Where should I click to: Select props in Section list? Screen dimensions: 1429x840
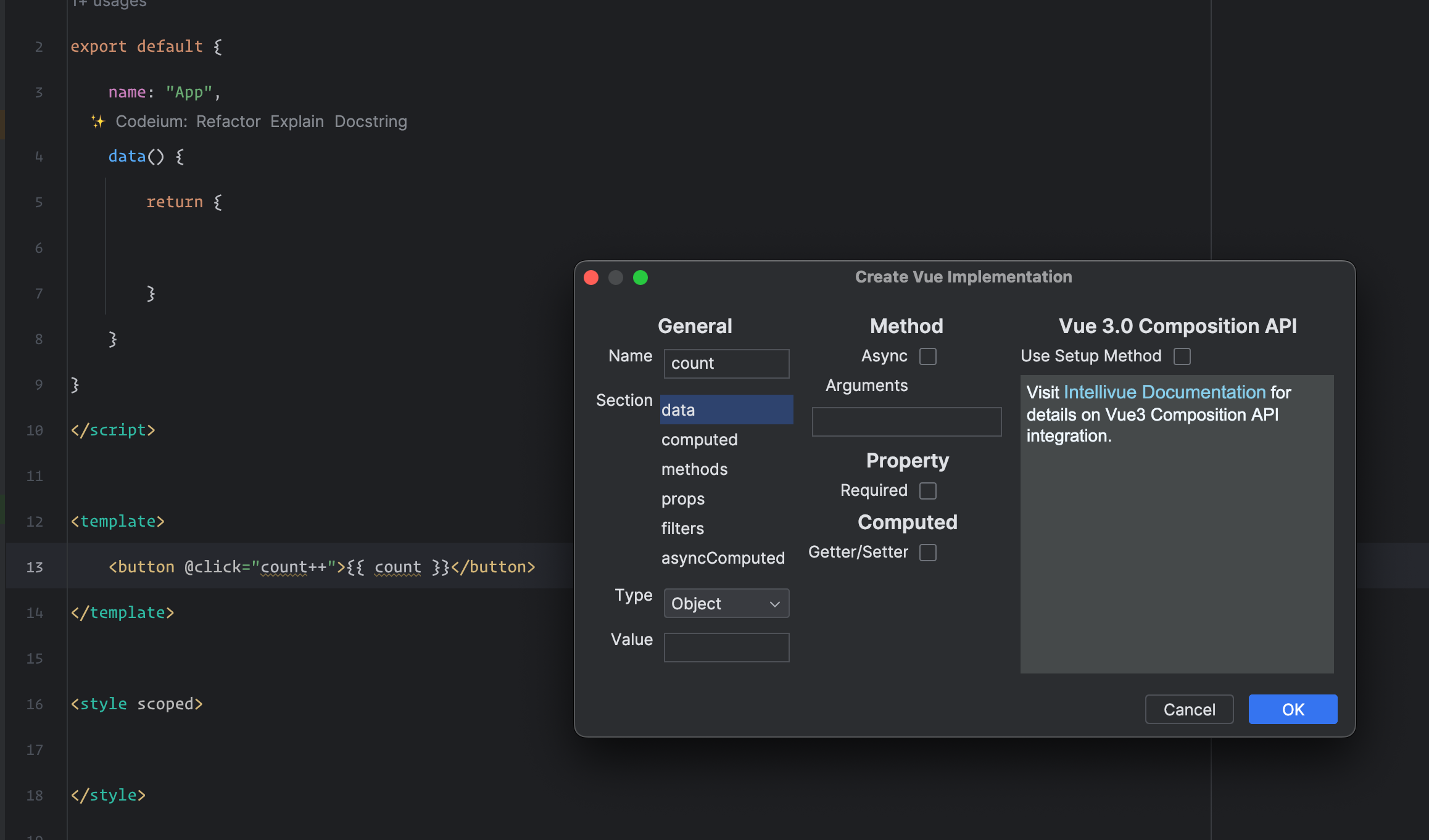tap(726, 498)
